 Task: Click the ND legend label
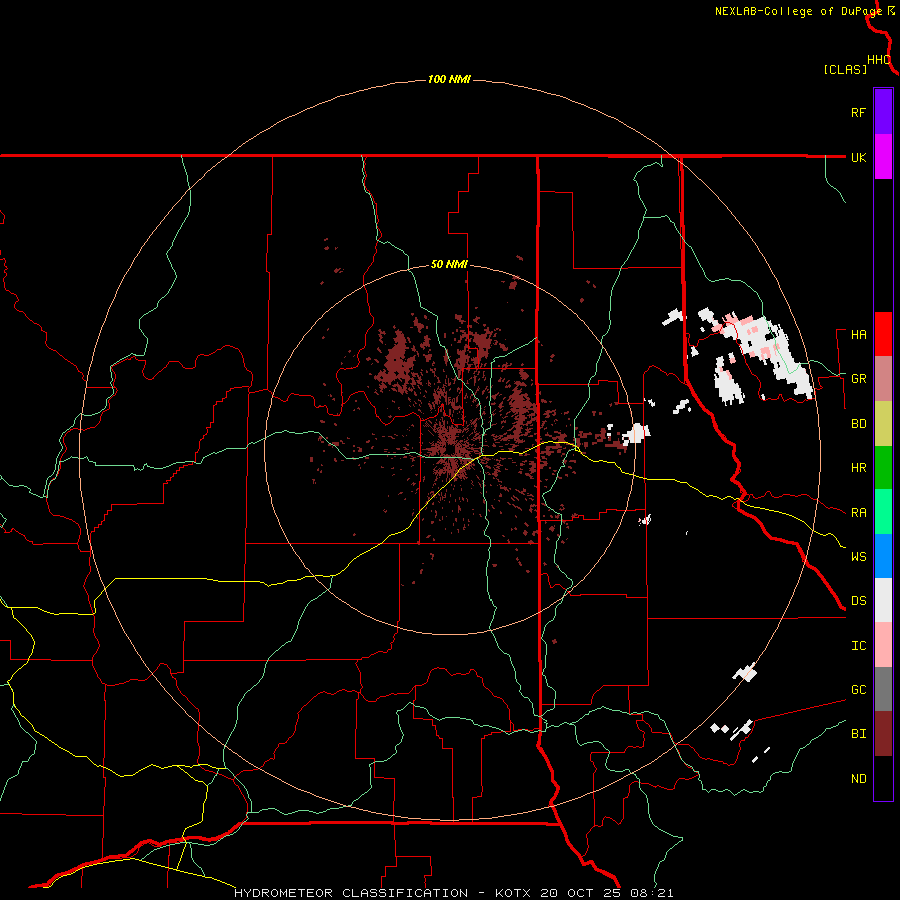click(859, 779)
